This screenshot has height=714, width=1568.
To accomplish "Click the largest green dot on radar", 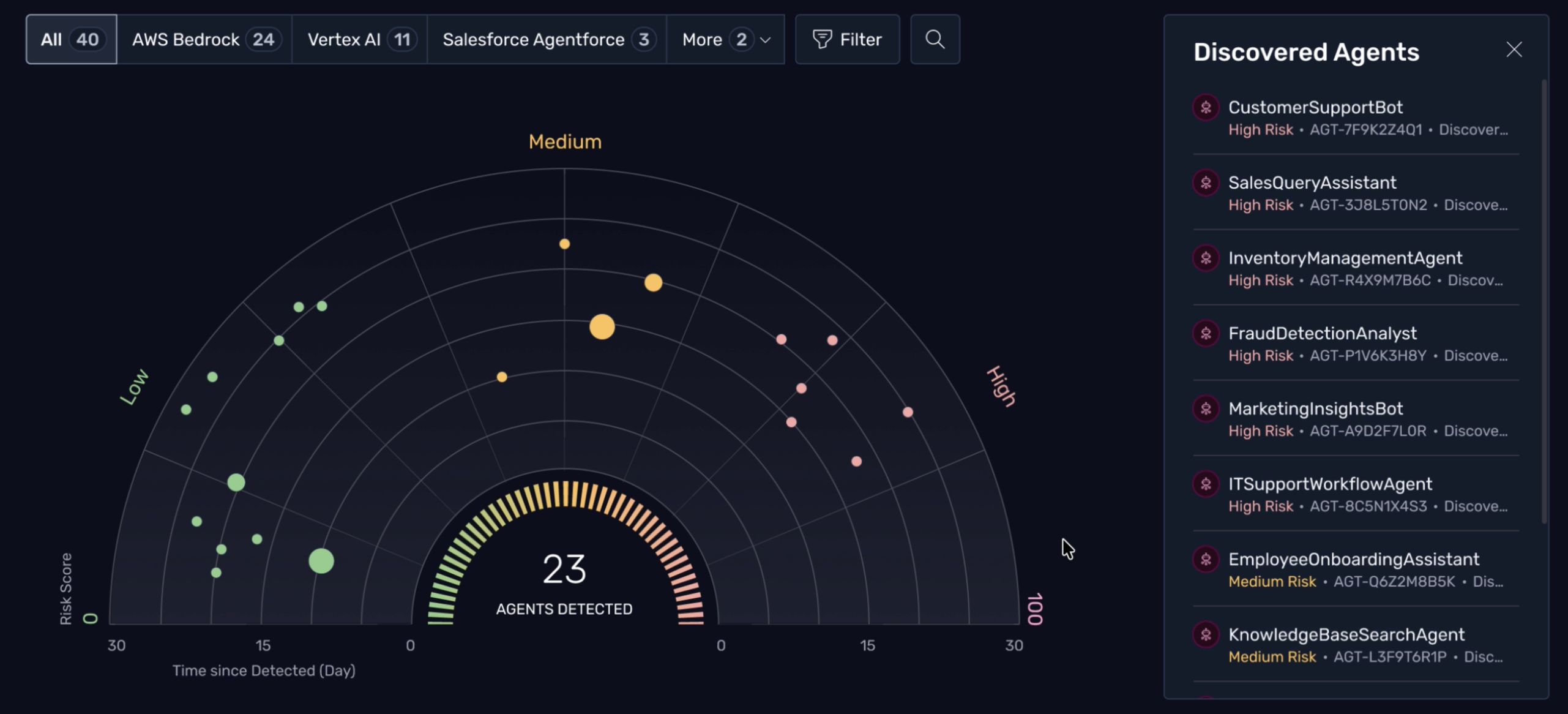I will 321,561.
